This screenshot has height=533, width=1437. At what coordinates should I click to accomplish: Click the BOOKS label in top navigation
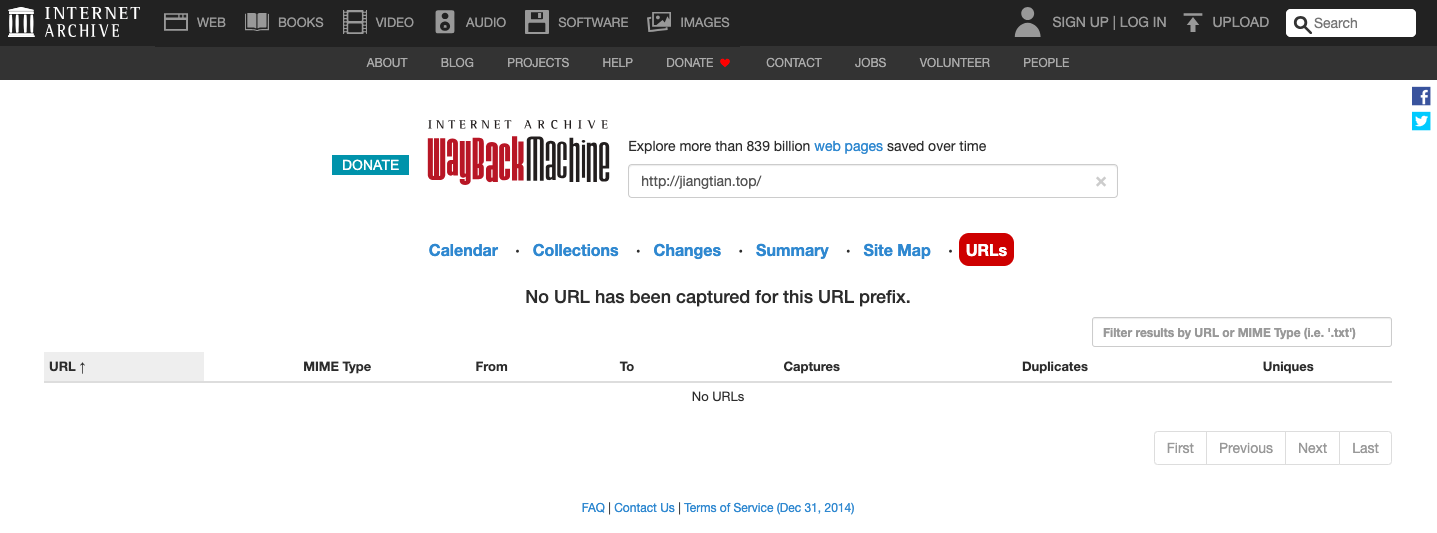point(301,22)
